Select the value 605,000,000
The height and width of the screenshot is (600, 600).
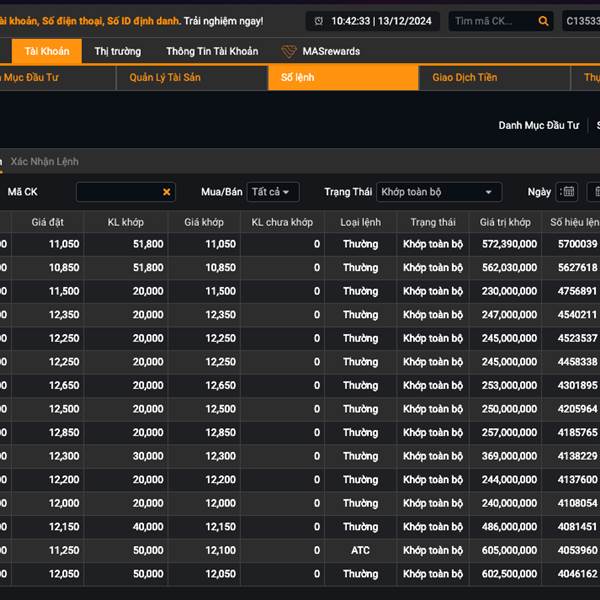coord(509,551)
